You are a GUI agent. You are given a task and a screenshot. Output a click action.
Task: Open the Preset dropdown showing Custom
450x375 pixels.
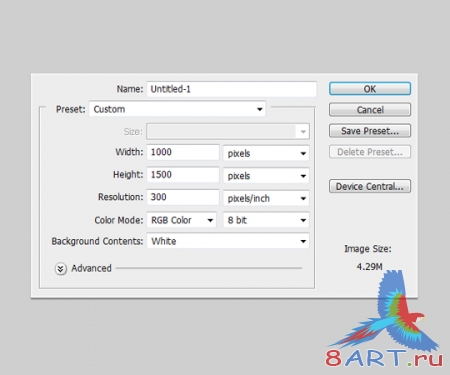[177, 109]
